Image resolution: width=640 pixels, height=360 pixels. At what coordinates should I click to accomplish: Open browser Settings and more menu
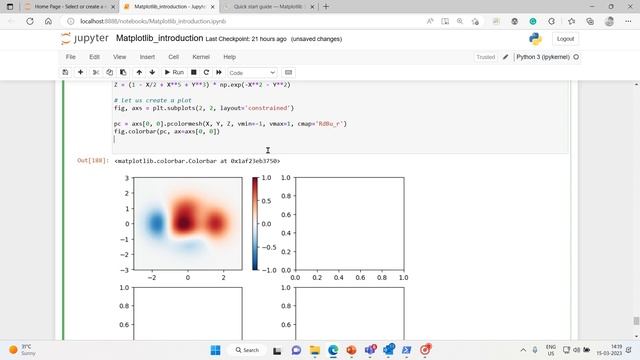pos(628,21)
